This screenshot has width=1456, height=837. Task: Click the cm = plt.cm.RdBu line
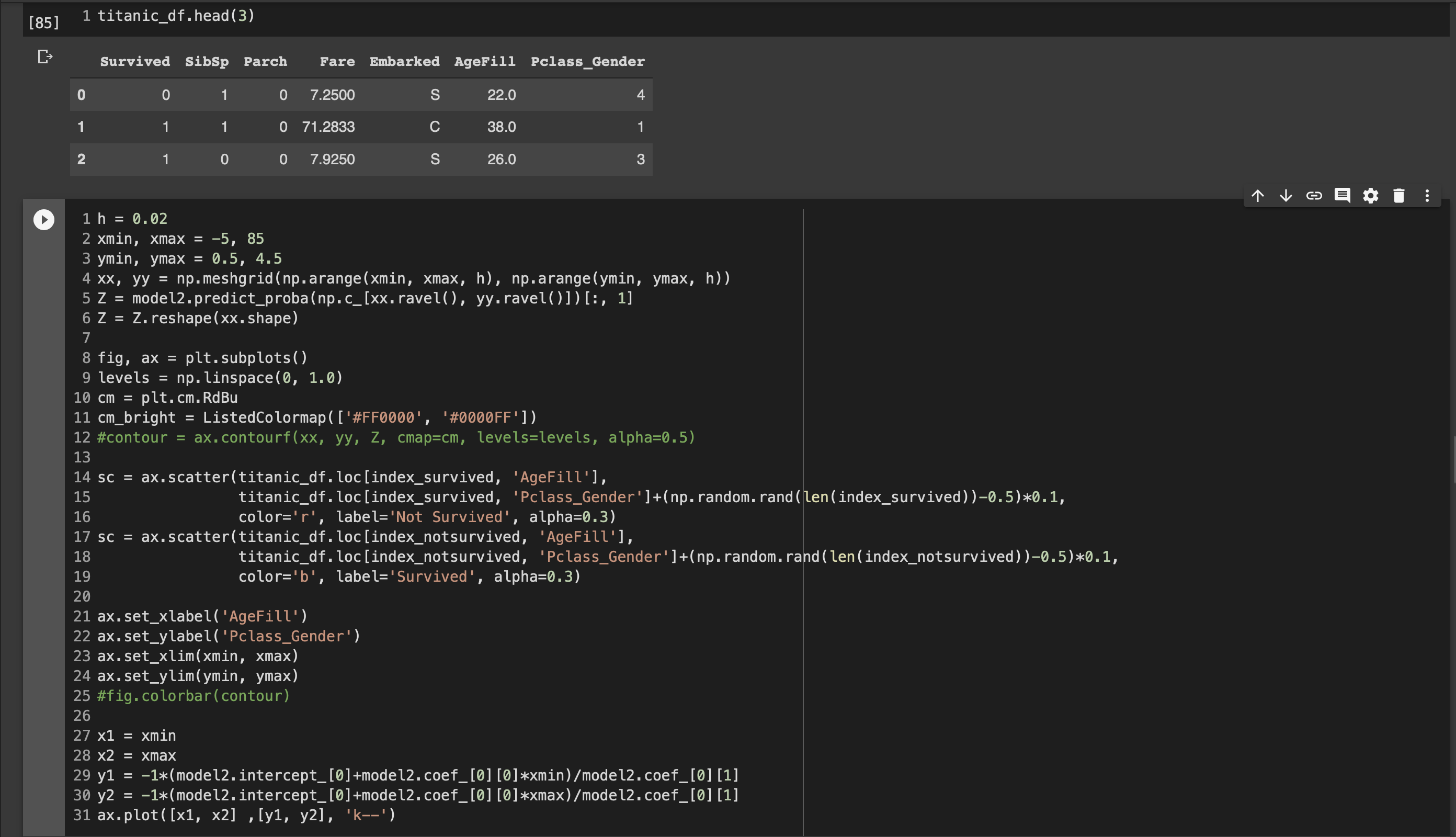click(x=167, y=398)
